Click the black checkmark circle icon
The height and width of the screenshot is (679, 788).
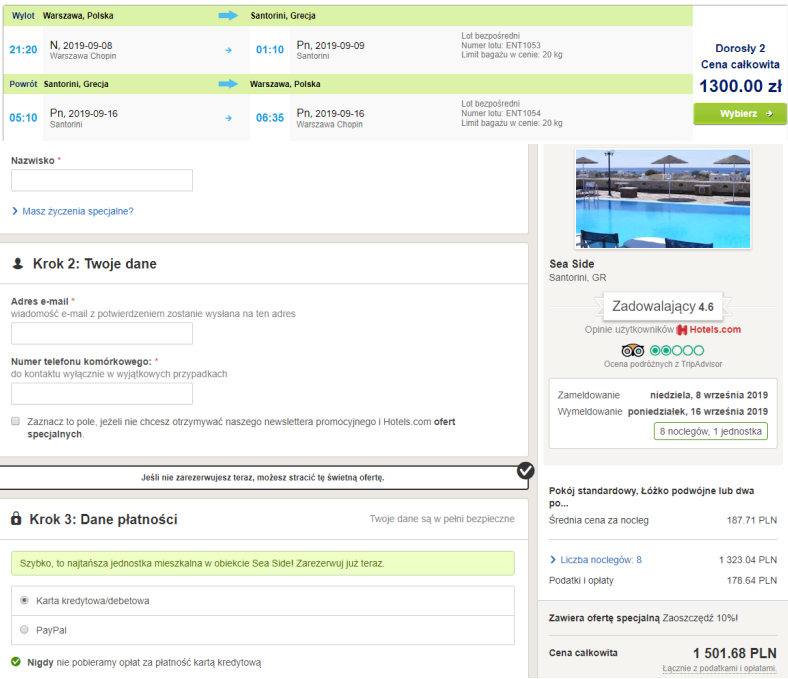point(525,470)
